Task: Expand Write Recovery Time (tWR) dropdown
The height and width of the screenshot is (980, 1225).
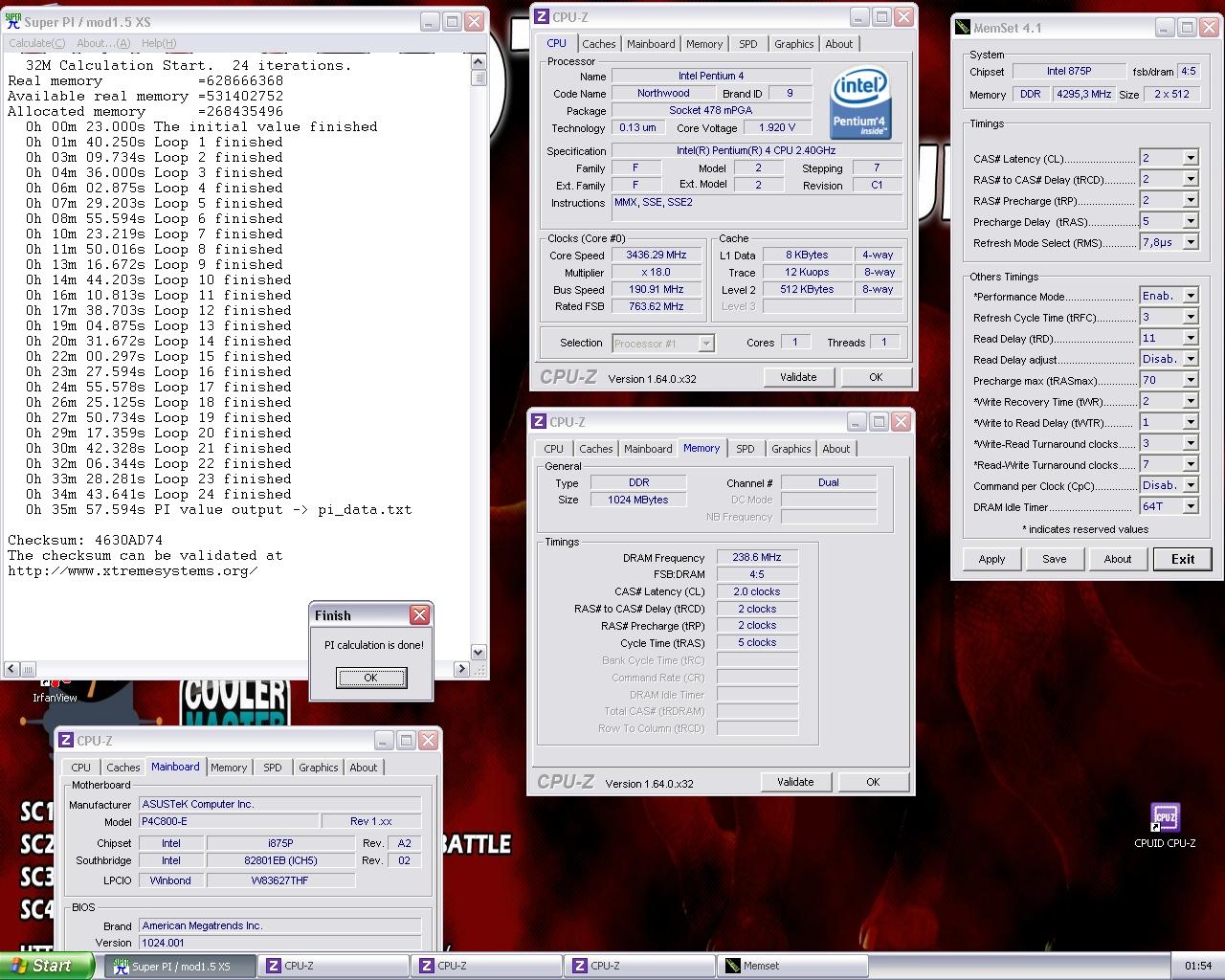Action: click(1191, 401)
